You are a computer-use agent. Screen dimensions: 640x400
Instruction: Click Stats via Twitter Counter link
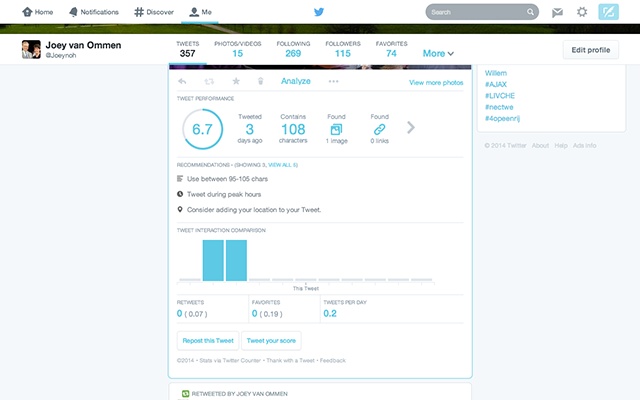pyautogui.click(x=230, y=360)
